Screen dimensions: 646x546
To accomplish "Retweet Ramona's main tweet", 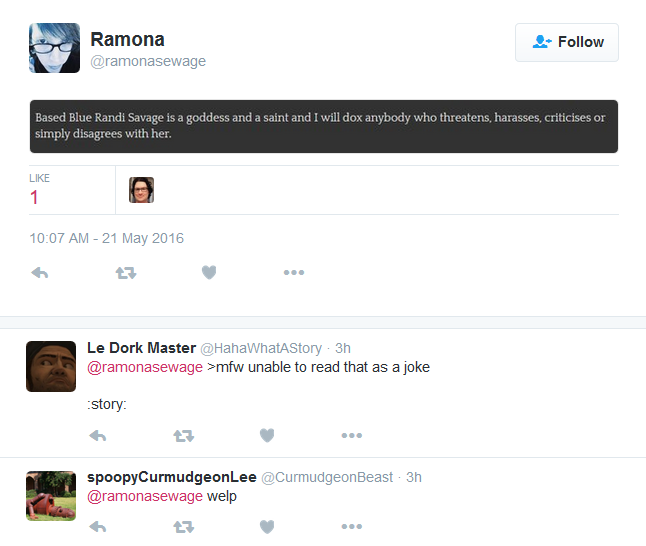I will (126, 273).
